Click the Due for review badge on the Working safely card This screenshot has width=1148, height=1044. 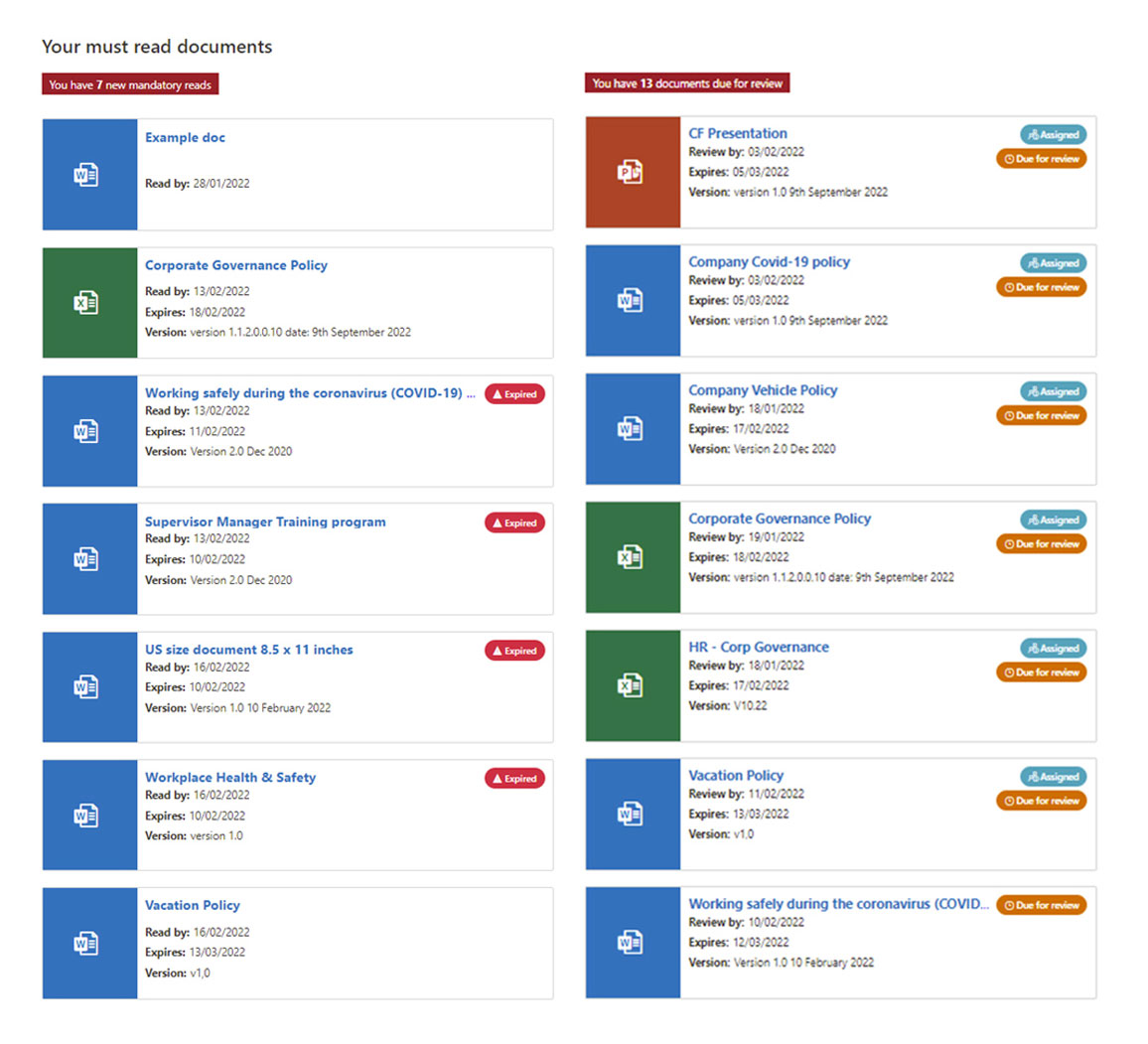pyautogui.click(x=1041, y=906)
